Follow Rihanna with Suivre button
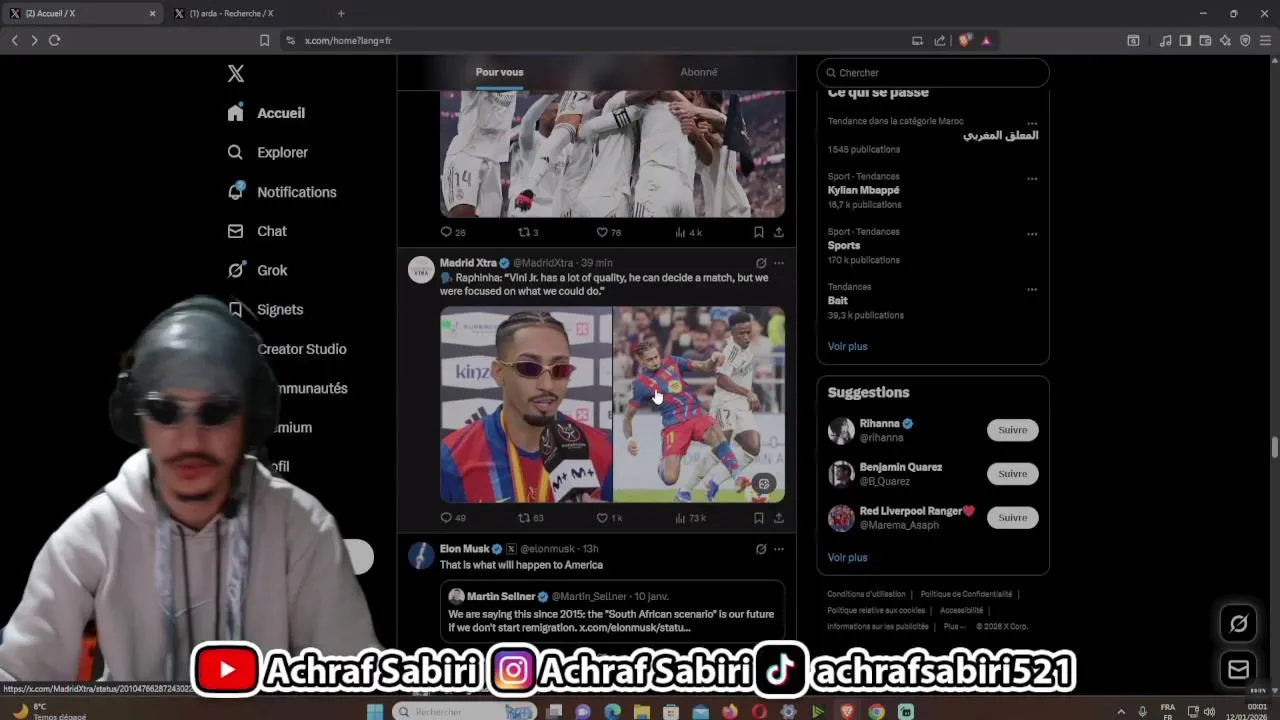 click(1013, 430)
